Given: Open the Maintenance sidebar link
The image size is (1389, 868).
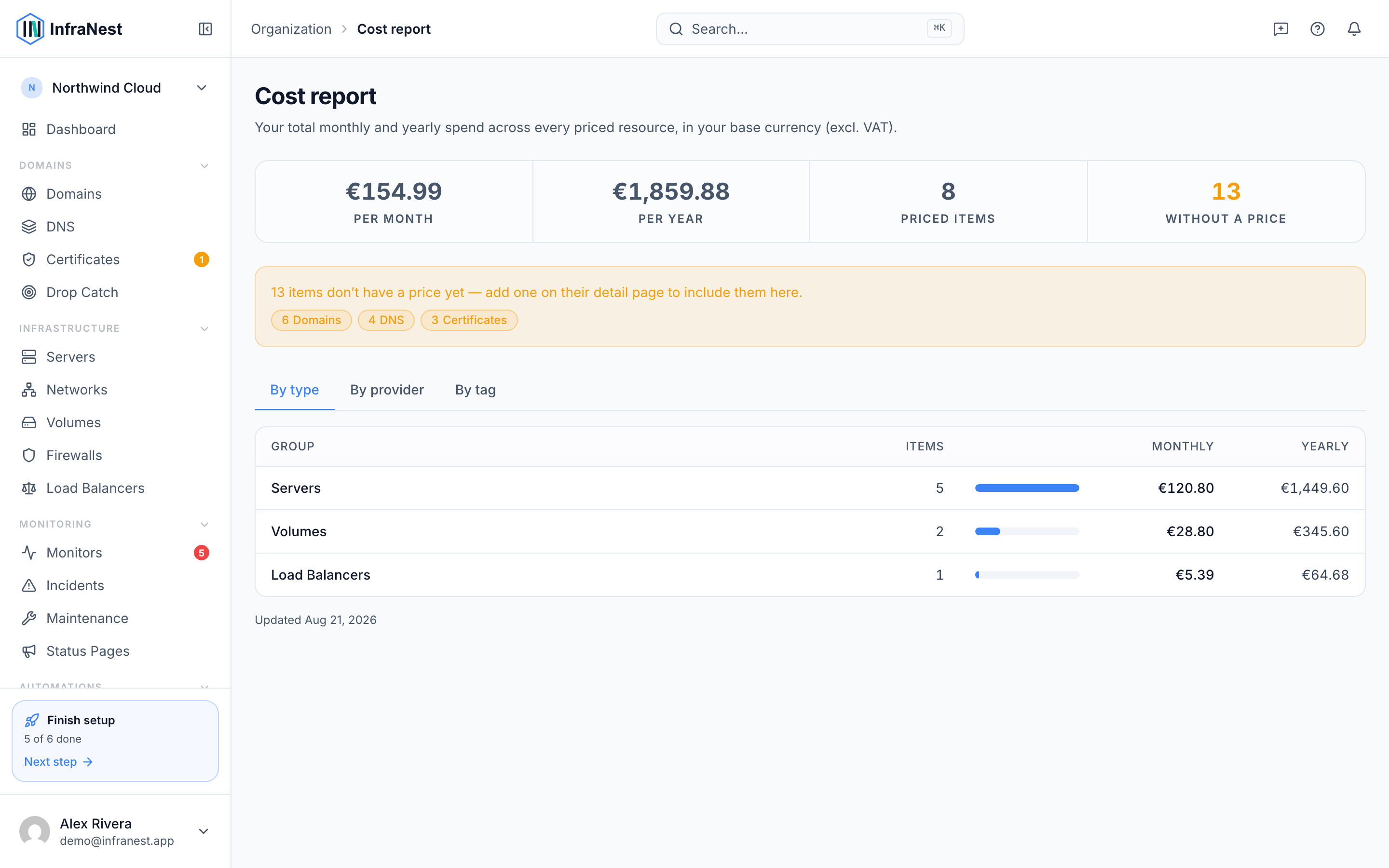Looking at the screenshot, I should pos(115,618).
